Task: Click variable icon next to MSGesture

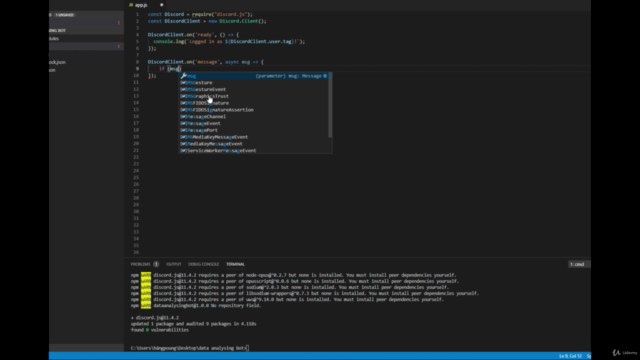Action: (183, 82)
